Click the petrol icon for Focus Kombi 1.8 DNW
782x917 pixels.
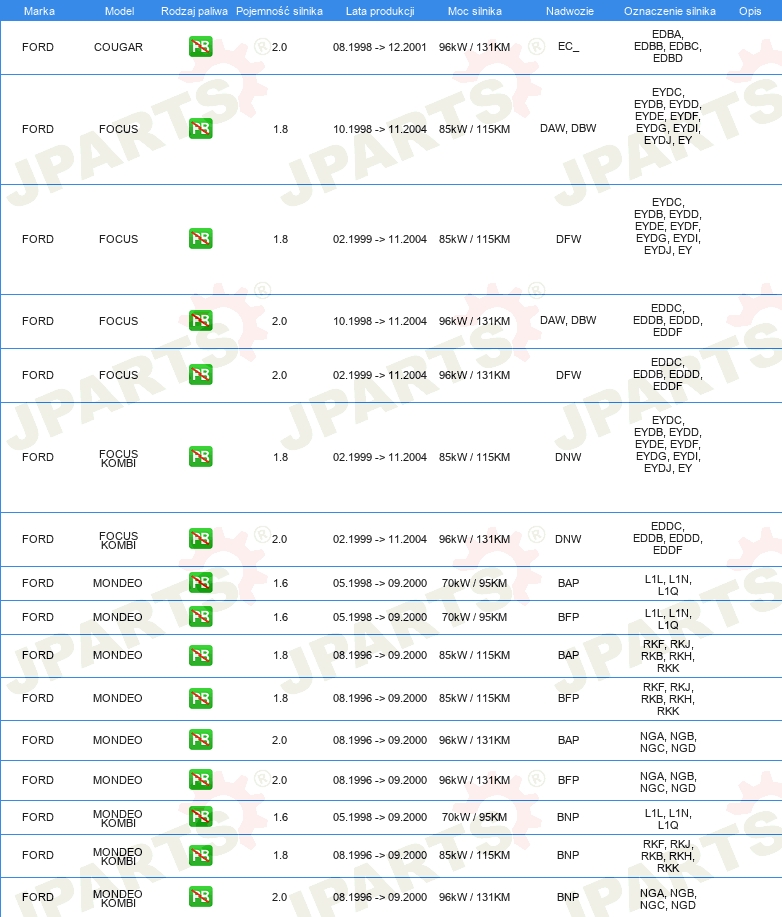[201, 457]
